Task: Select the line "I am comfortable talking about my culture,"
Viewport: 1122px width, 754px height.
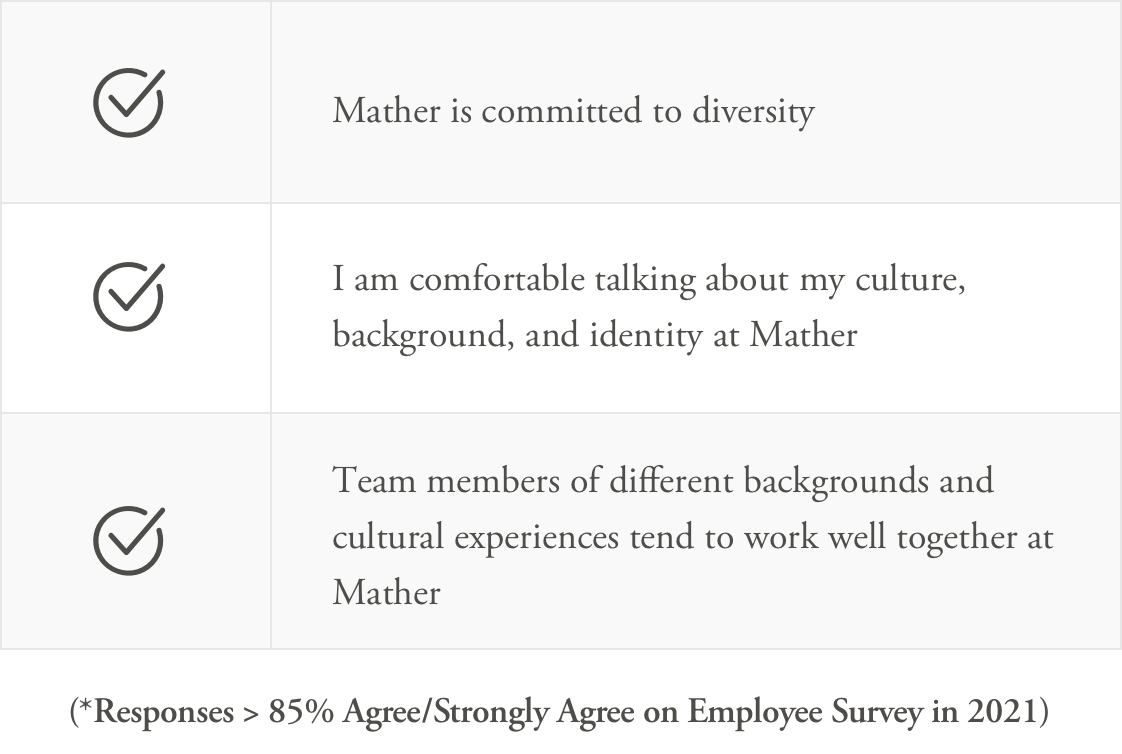Action: pyautogui.click(x=649, y=280)
